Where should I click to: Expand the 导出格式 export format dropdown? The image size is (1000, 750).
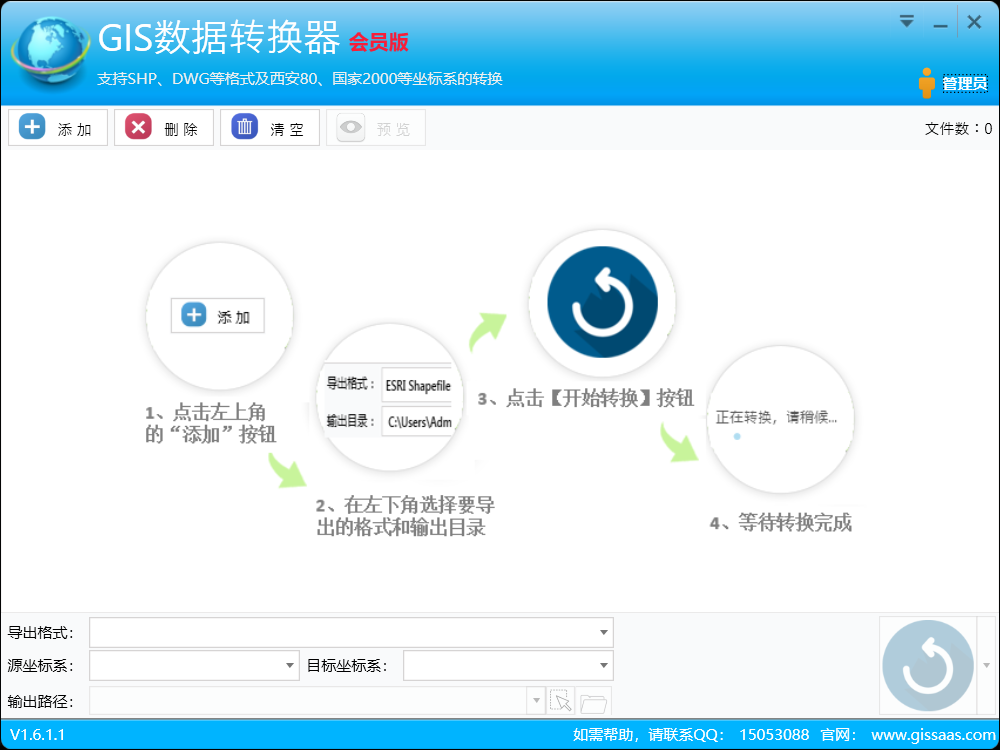click(603, 633)
